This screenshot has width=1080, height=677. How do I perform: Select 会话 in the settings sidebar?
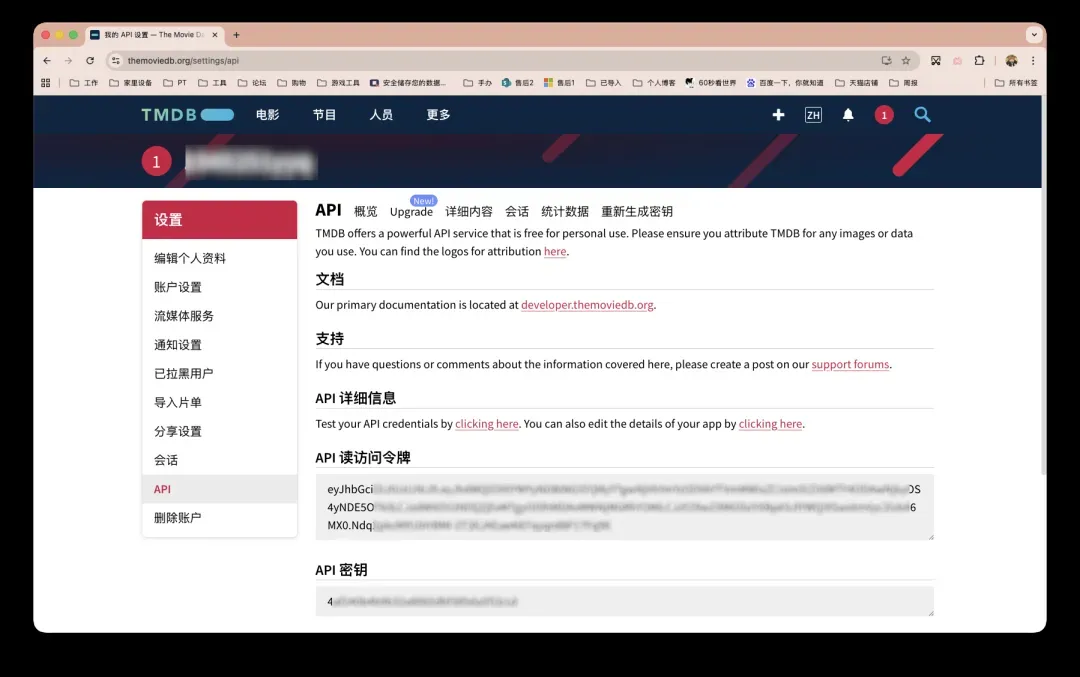pyautogui.click(x=220, y=460)
